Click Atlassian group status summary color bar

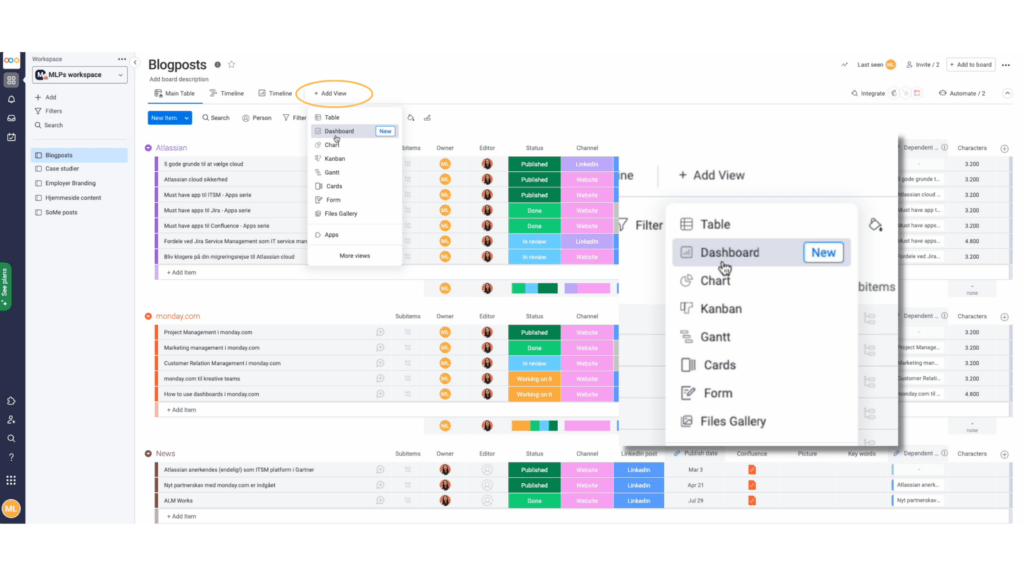[534, 288]
